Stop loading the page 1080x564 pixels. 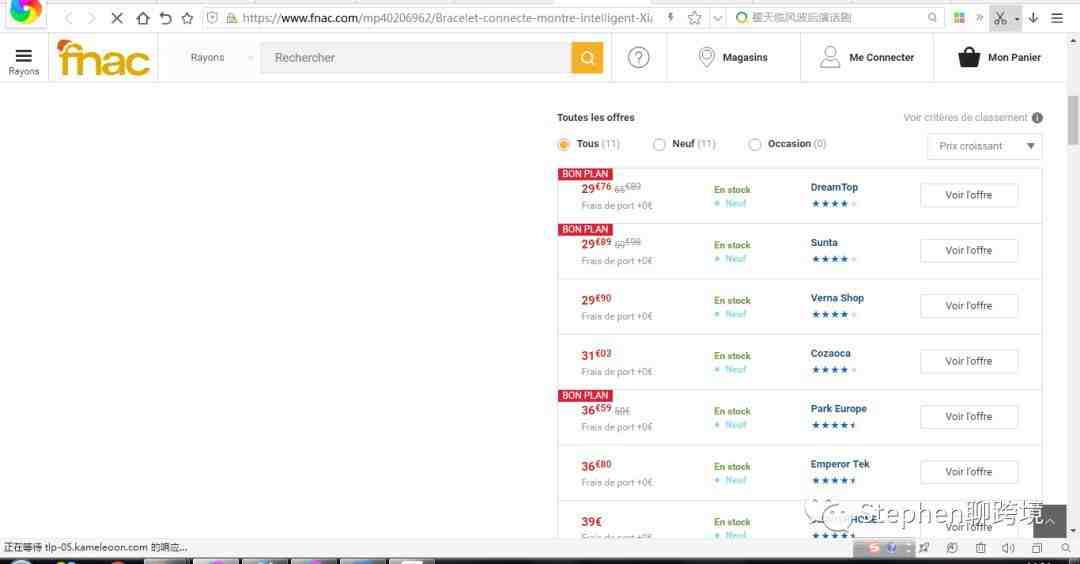click(117, 19)
